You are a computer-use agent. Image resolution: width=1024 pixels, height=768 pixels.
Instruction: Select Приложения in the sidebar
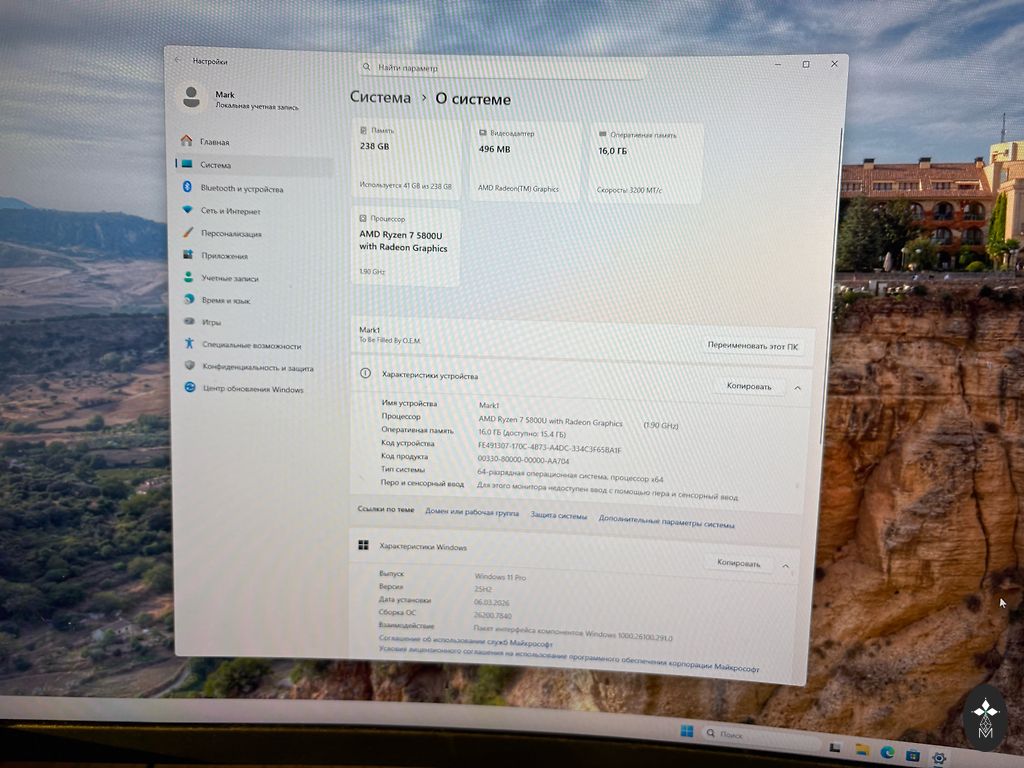224,256
